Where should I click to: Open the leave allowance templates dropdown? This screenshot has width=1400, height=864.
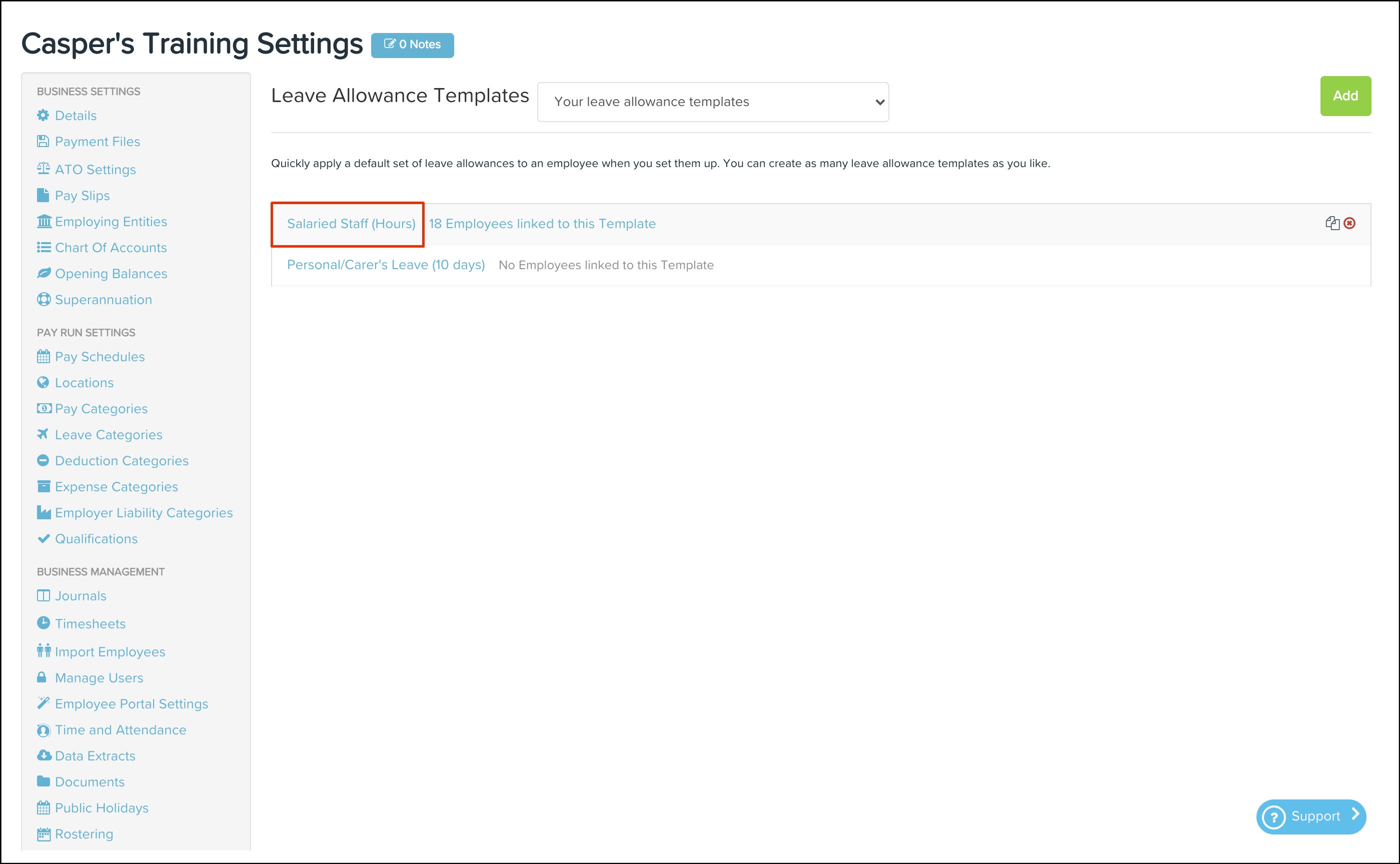(712, 102)
